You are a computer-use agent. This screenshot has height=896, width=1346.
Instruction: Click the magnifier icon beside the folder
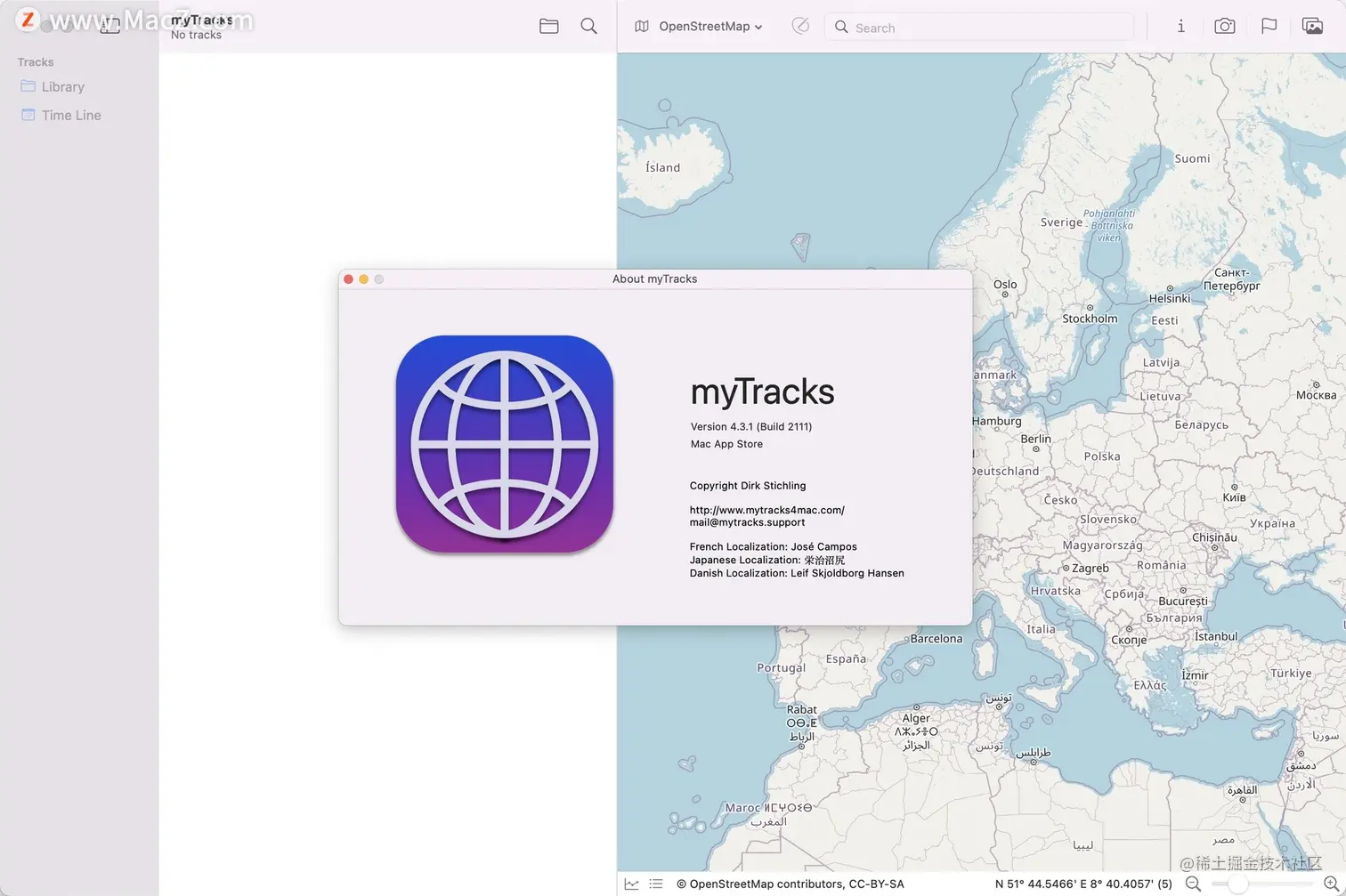tap(588, 27)
